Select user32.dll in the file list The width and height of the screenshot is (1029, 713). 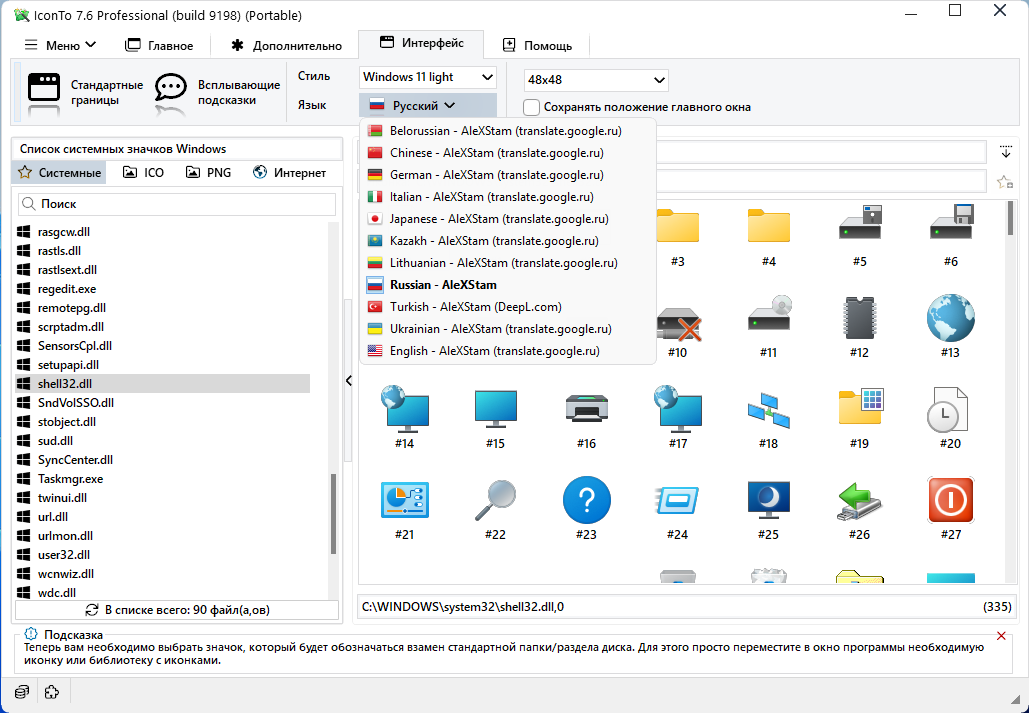coord(163,555)
